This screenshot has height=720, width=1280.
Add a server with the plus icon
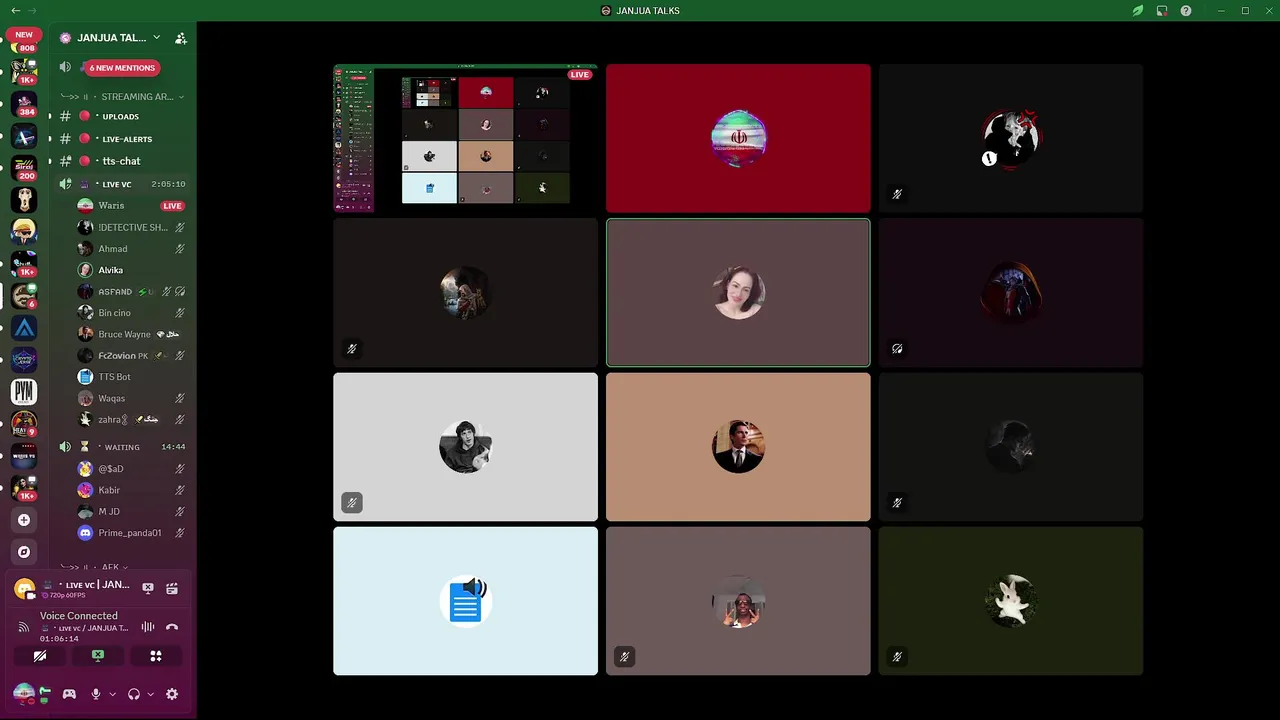[24, 520]
